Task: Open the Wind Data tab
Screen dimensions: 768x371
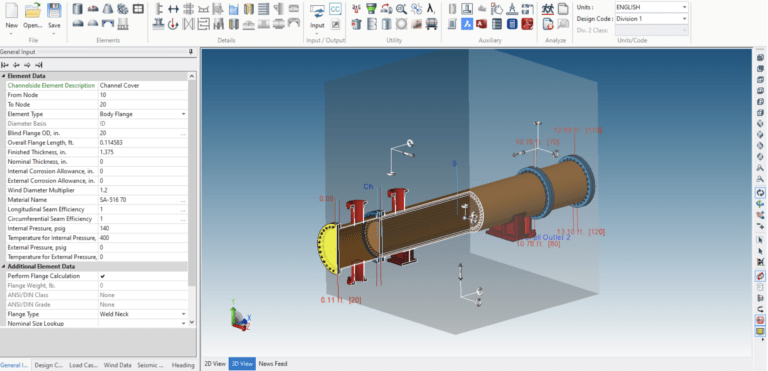Action: (x=118, y=365)
